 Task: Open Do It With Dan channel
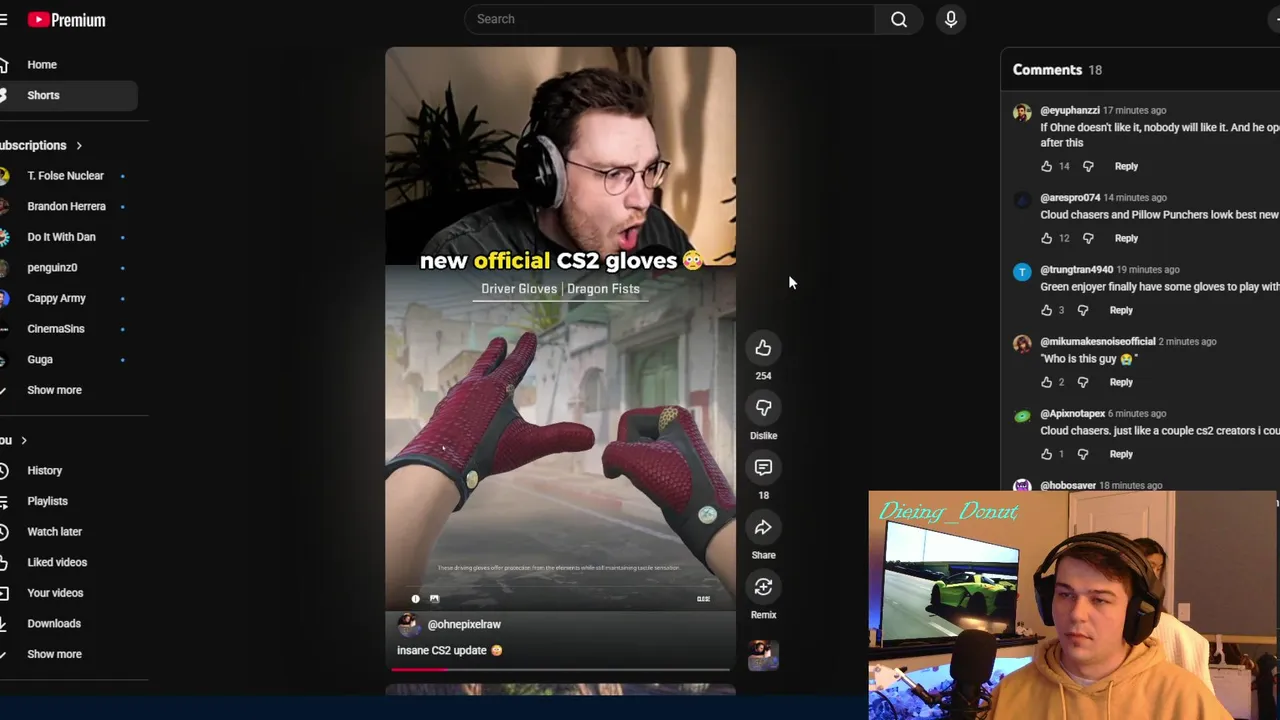click(x=61, y=237)
